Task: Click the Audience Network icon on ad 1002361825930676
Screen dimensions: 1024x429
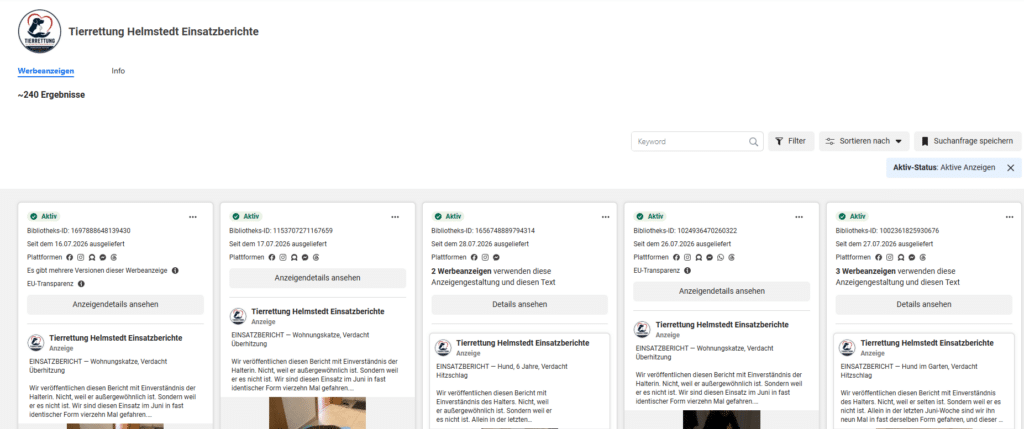Action: click(901, 257)
